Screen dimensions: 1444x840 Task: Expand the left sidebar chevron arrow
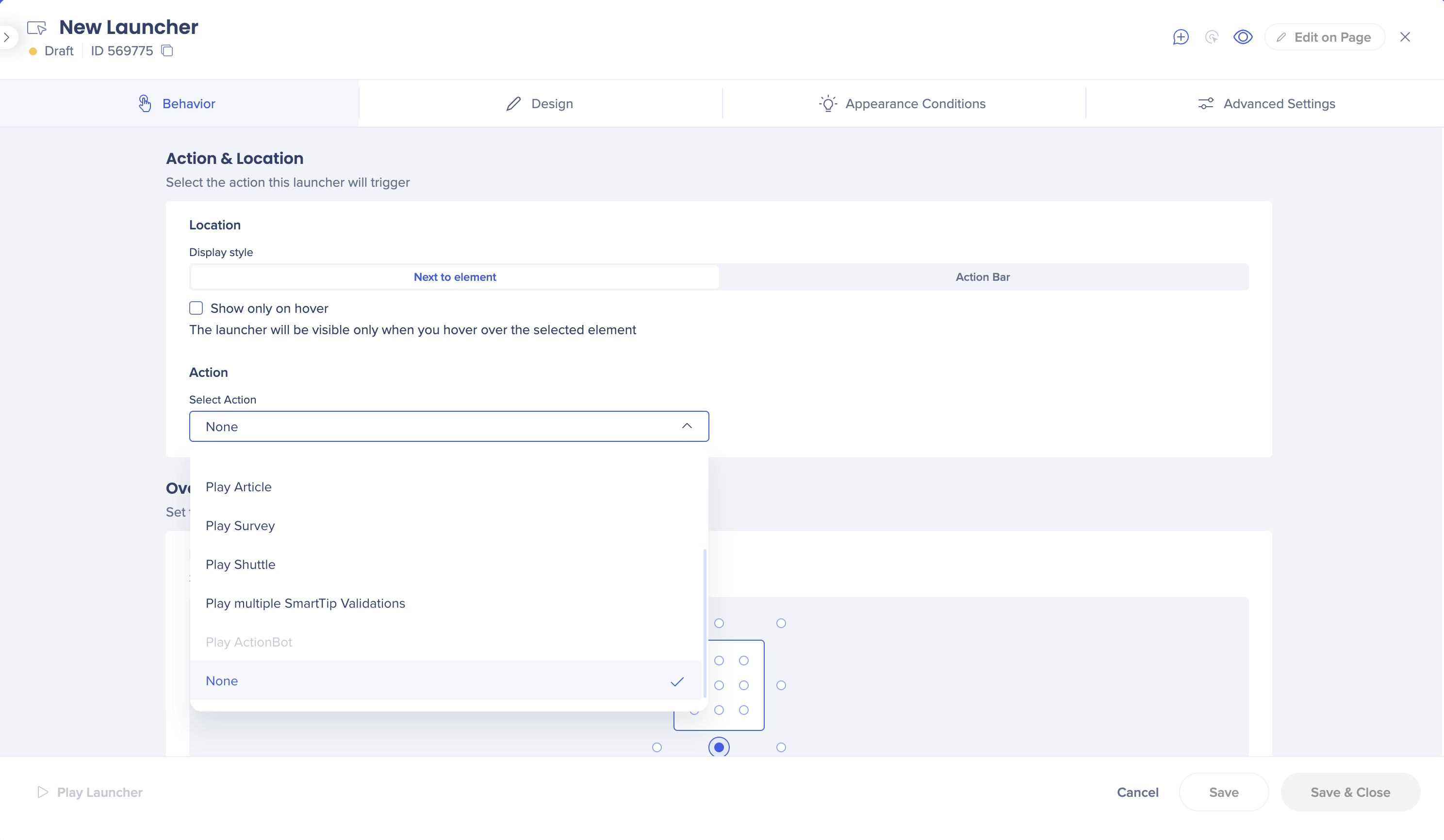(x=7, y=37)
